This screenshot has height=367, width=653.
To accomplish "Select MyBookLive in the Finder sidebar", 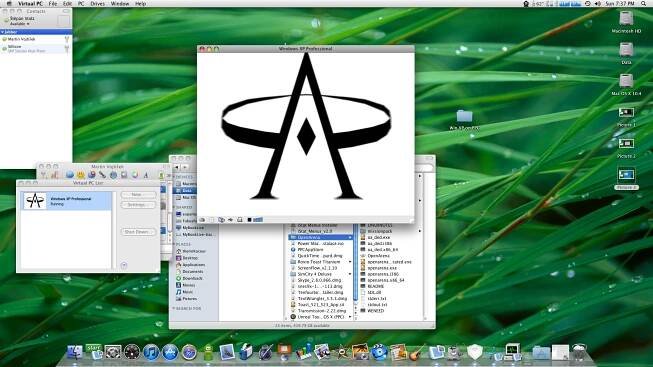I will (190, 227).
